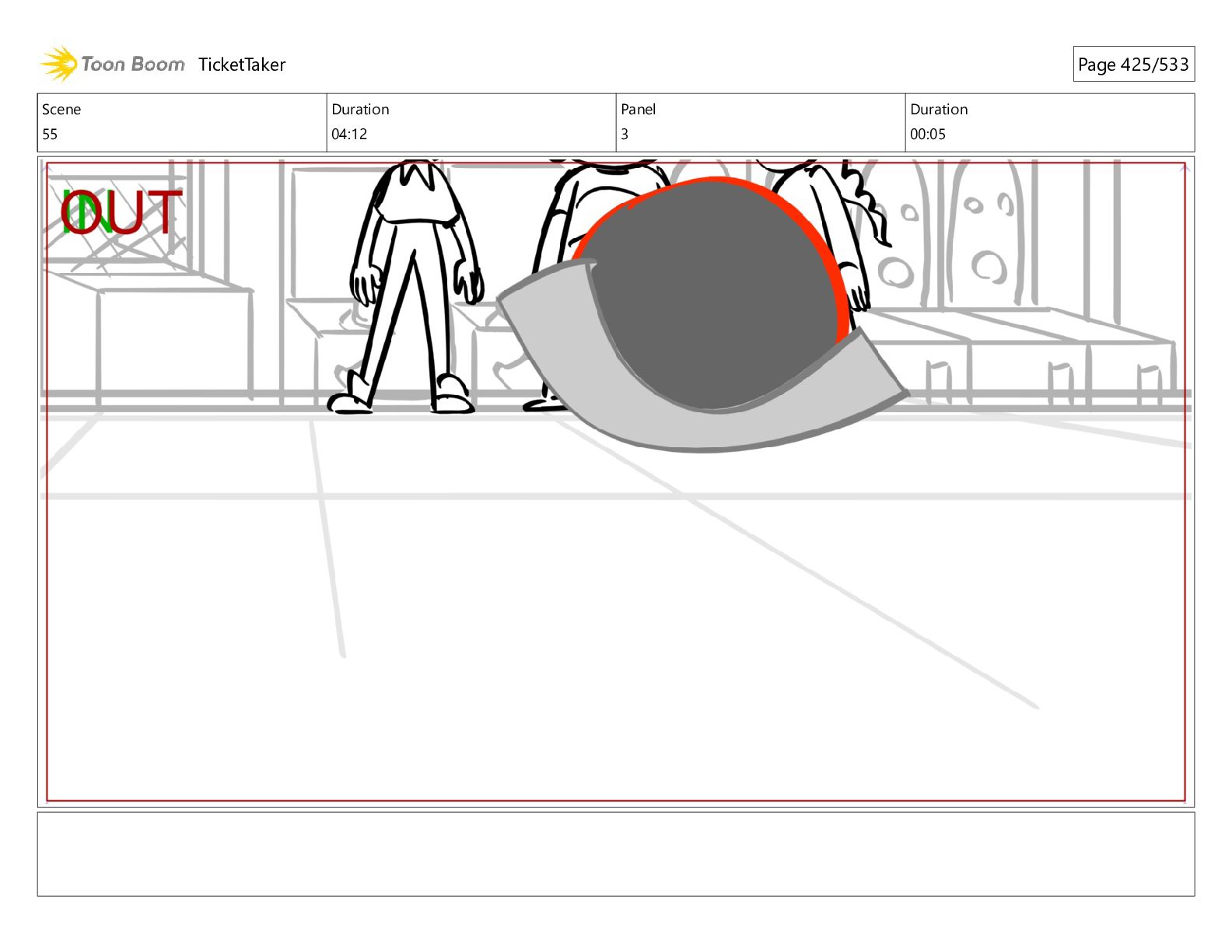Click the Panel label
The width and height of the screenshot is (1232, 952).
pos(639,110)
